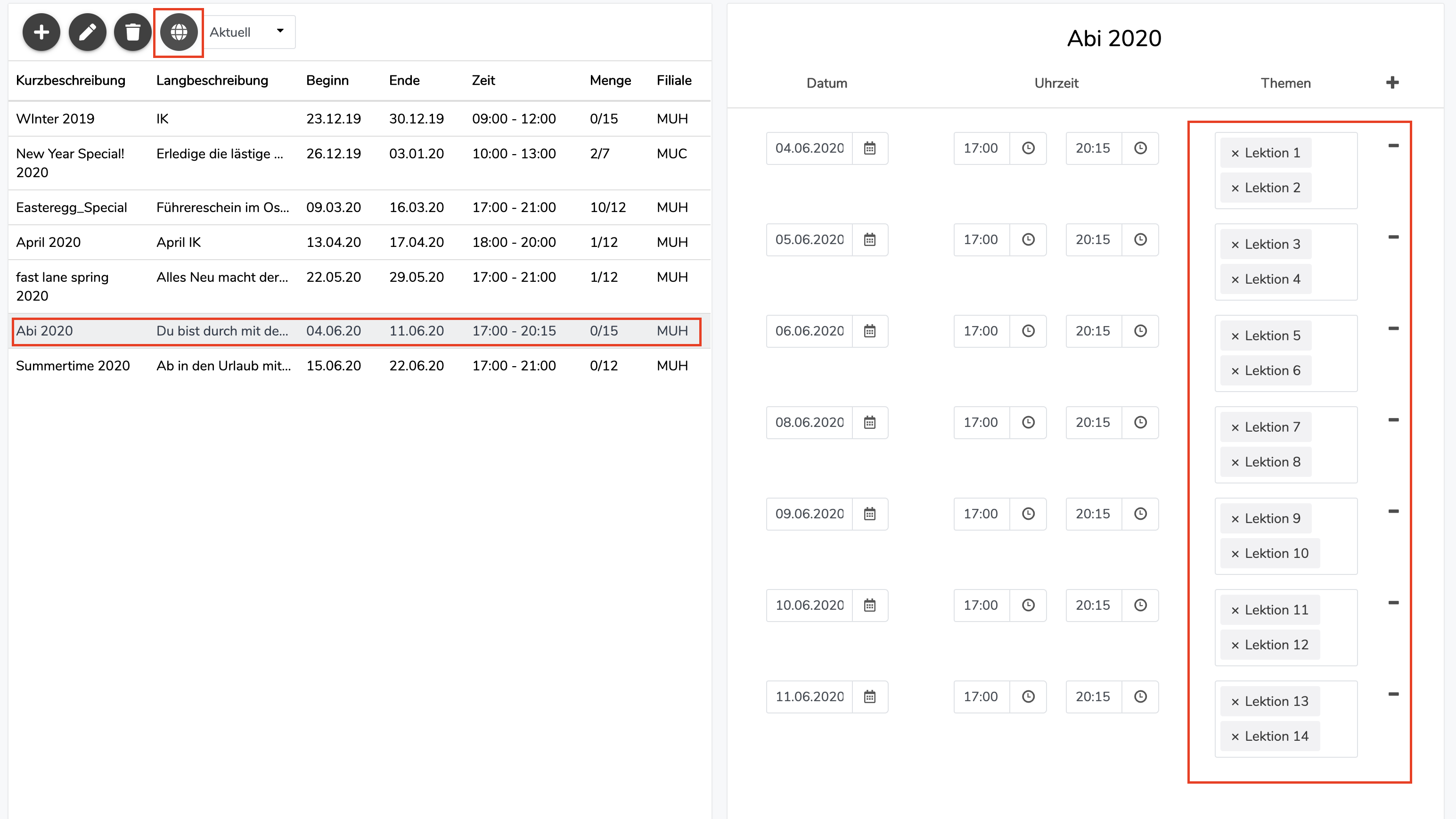Open calendar picker for 04.06.2020

coord(870,148)
